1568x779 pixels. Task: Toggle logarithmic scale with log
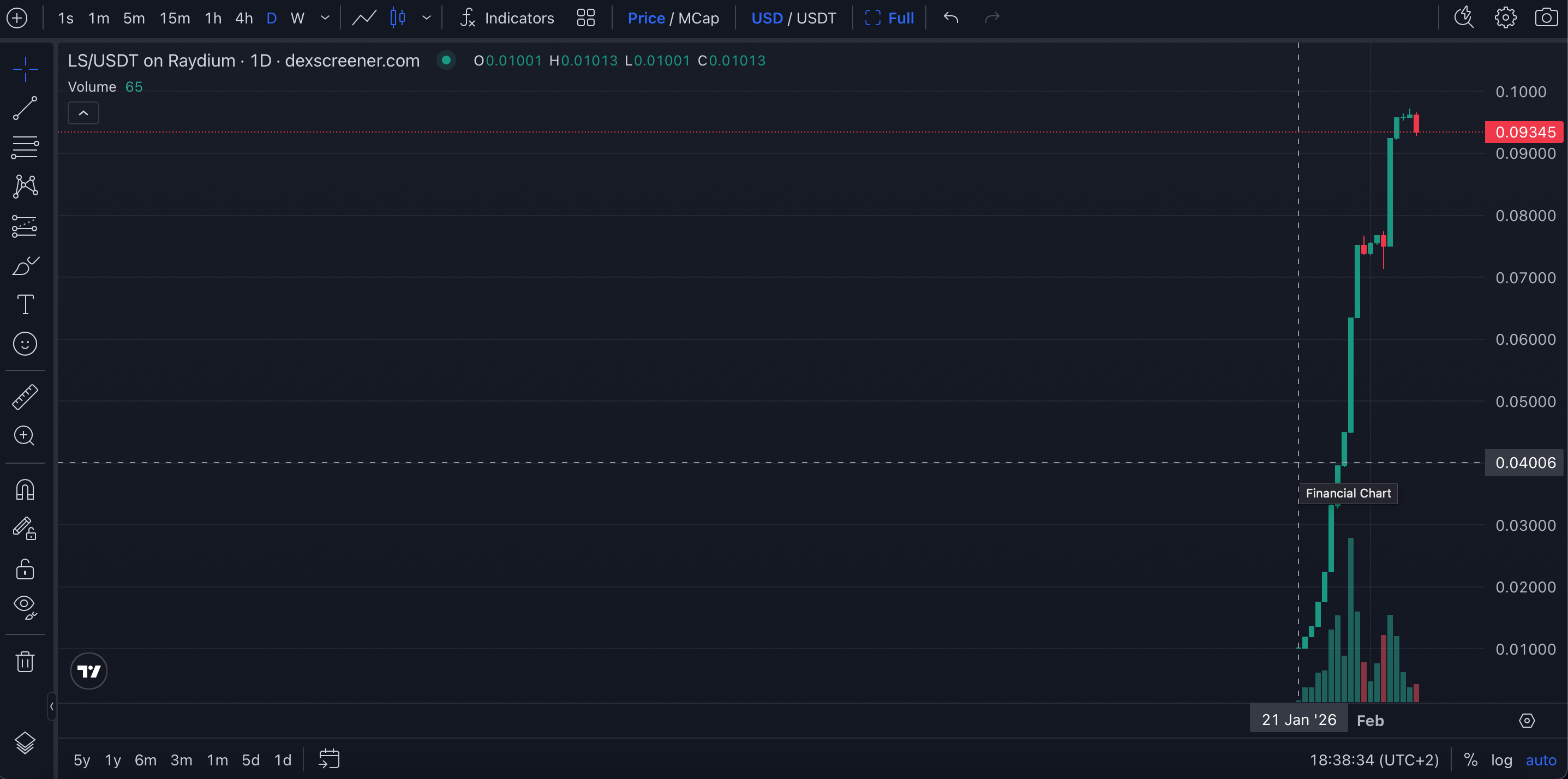1501,760
